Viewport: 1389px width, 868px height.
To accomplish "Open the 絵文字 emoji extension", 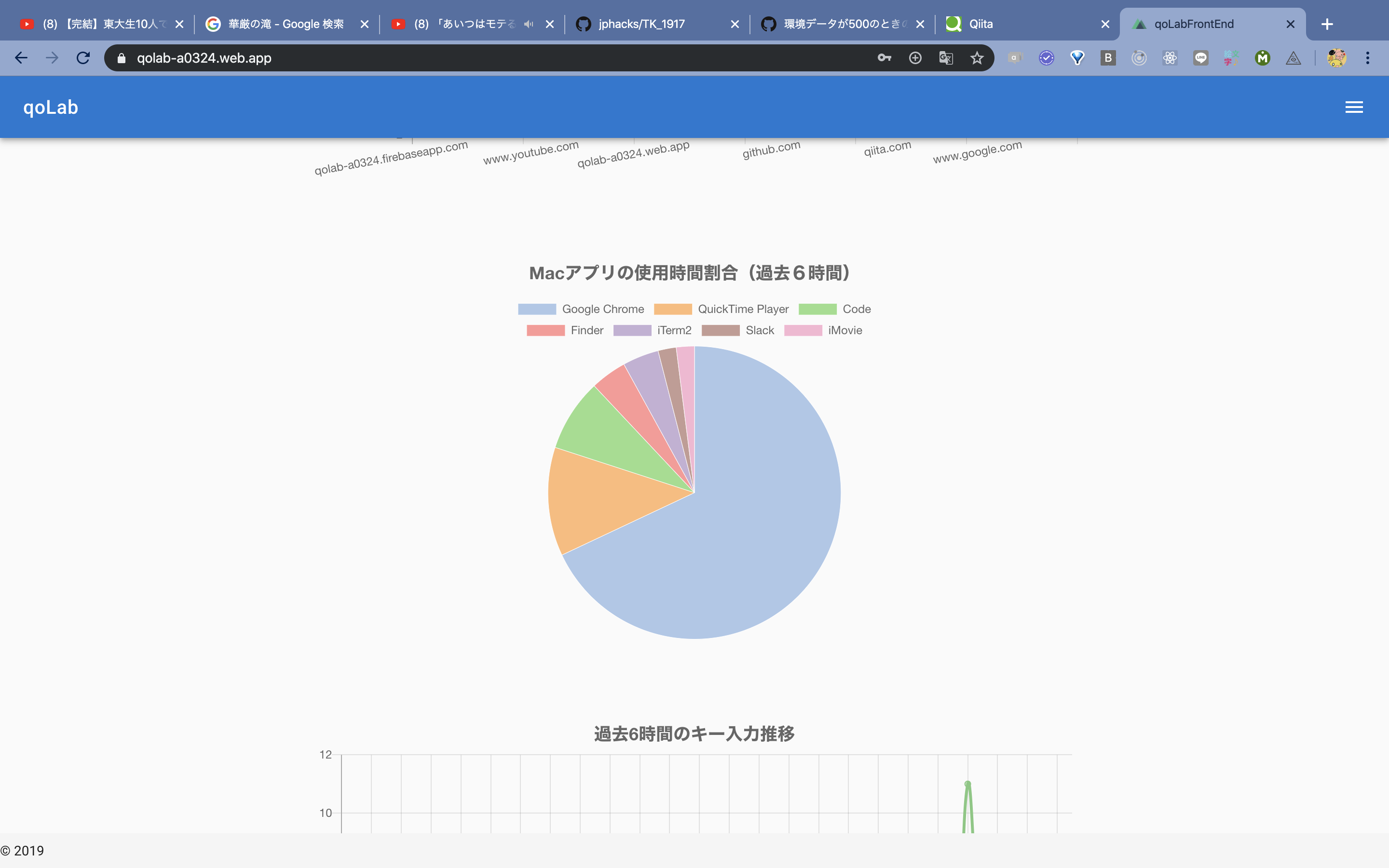I will (1231, 57).
